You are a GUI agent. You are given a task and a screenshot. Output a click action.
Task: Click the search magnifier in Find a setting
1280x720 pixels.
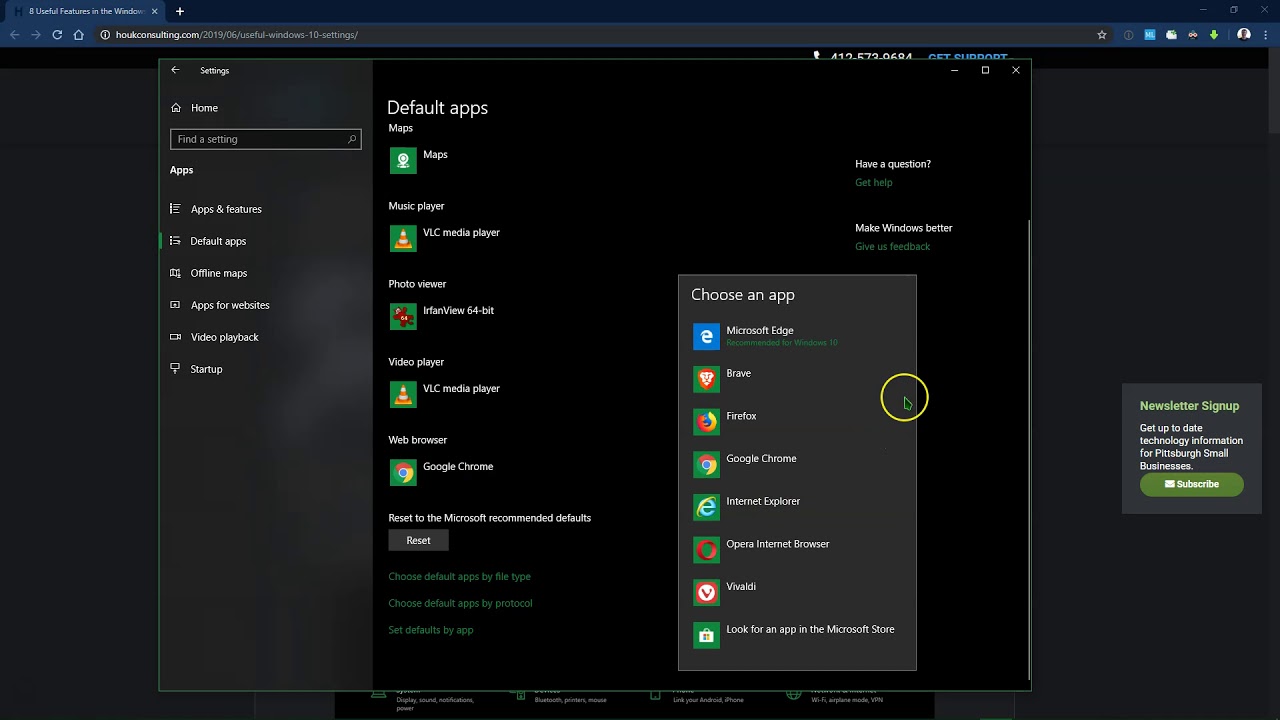(352, 139)
